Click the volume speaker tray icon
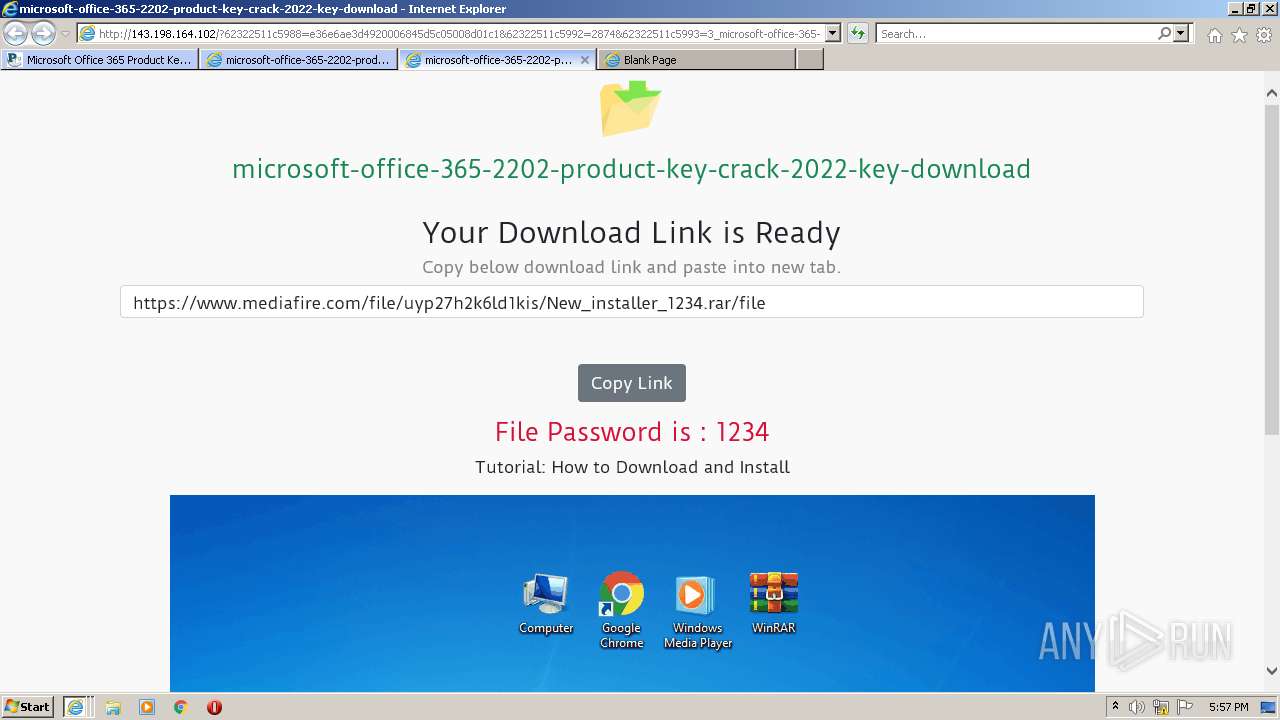This screenshot has width=1280, height=720. (1137, 707)
